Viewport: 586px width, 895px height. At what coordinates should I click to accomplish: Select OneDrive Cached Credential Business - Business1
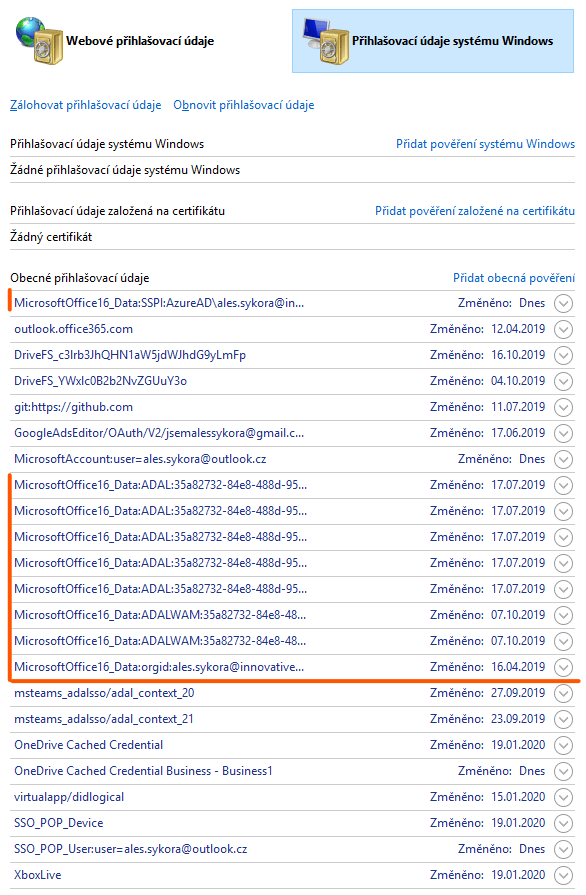click(143, 771)
